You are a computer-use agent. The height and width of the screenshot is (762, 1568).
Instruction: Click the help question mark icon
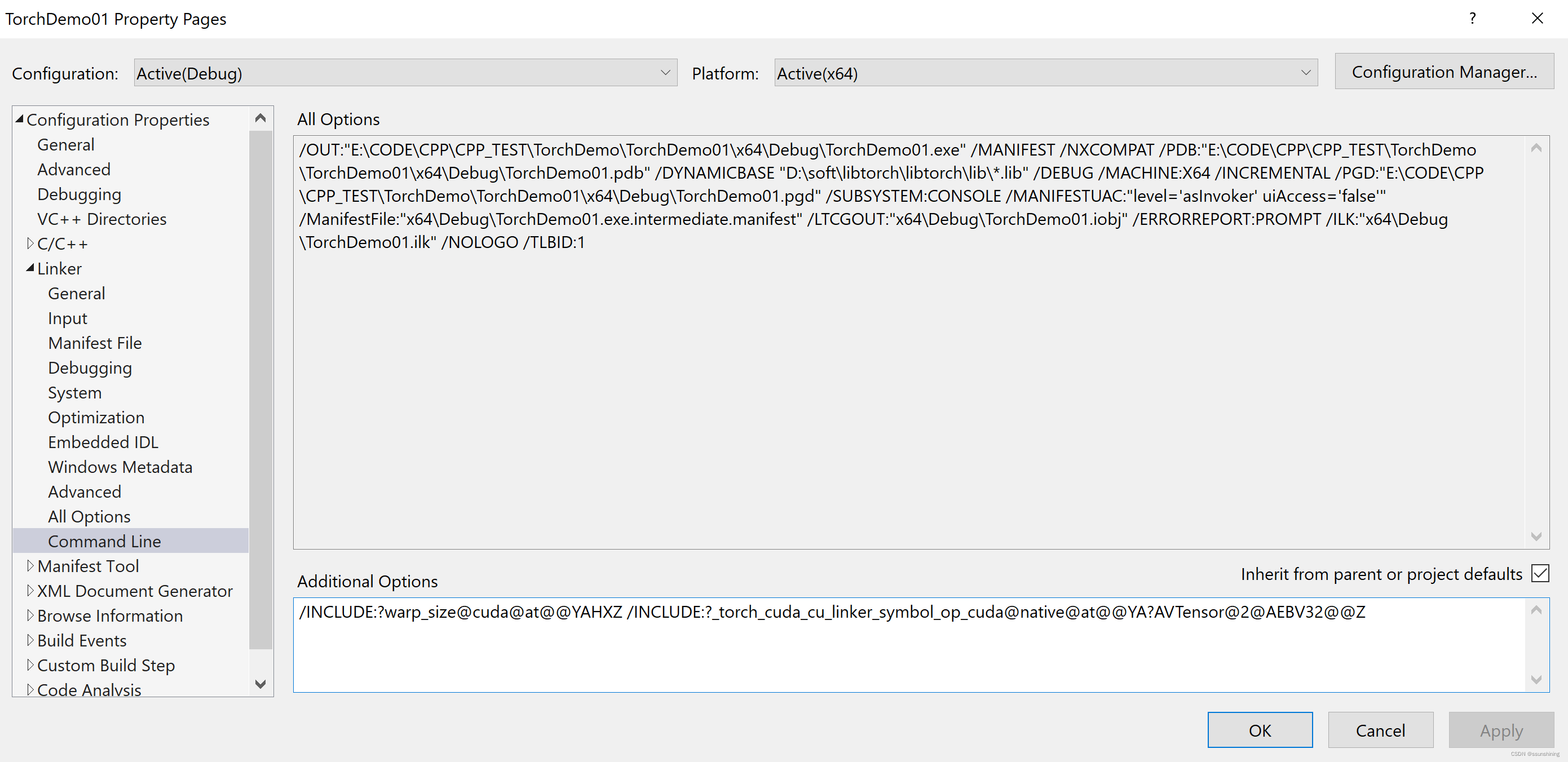coord(1473,18)
